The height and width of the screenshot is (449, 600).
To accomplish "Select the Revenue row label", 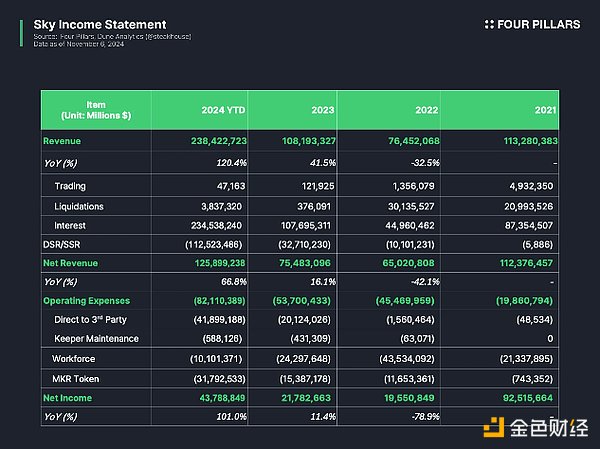I will (x=62, y=141).
